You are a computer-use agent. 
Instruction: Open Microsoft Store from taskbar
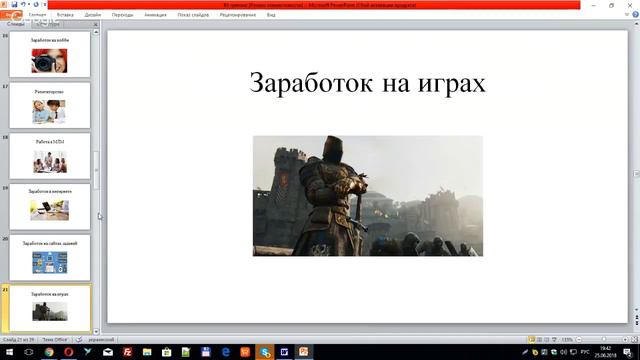(167, 352)
